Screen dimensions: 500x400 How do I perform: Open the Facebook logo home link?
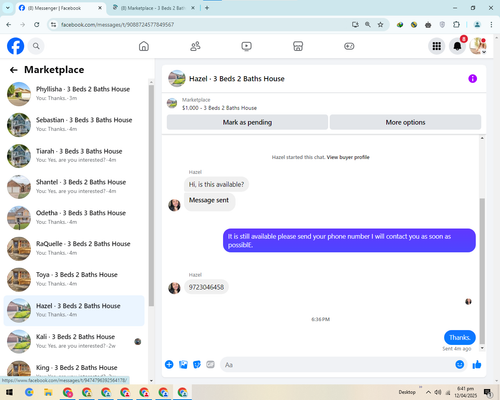pyautogui.click(x=16, y=46)
